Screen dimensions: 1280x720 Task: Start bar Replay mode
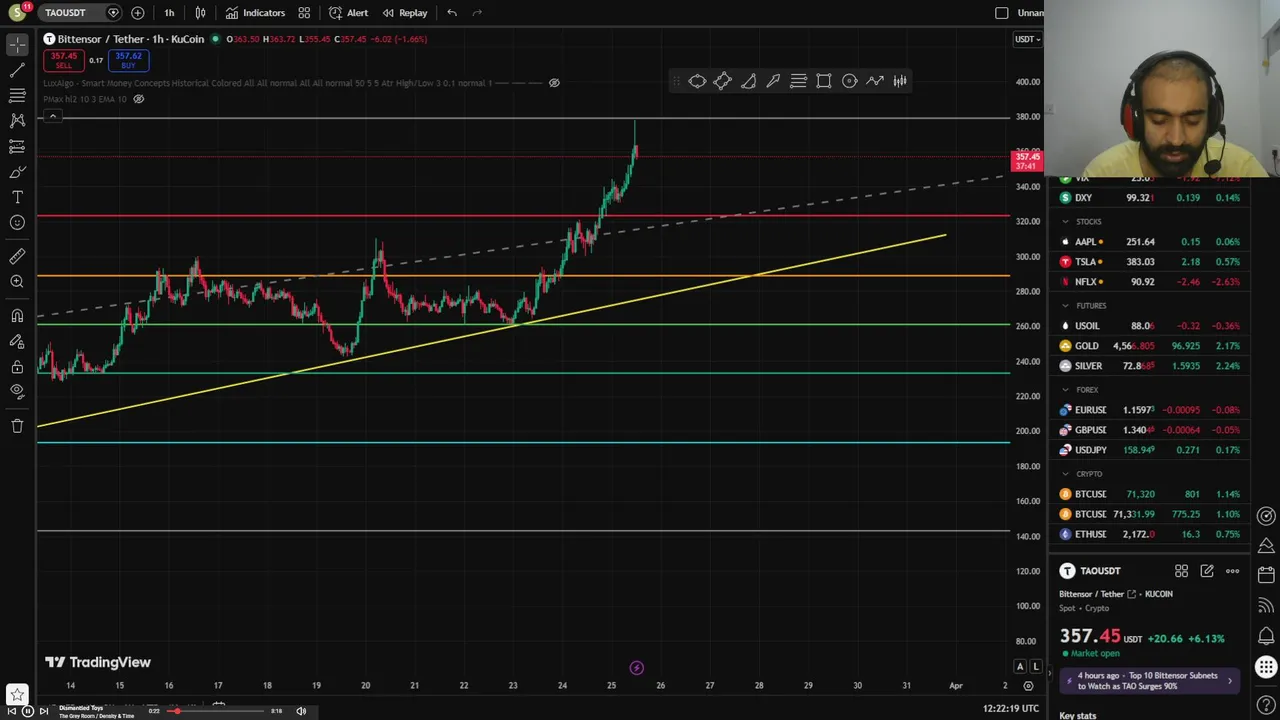coord(404,13)
